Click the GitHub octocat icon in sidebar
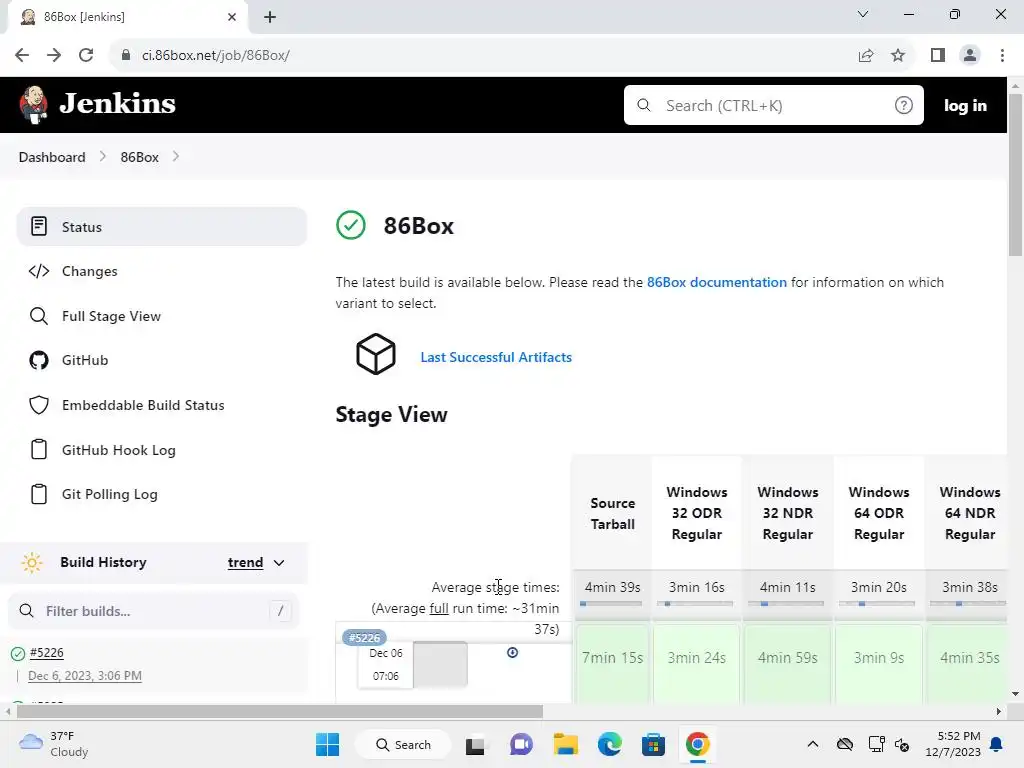This screenshot has height=768, width=1024. pyautogui.click(x=39, y=360)
